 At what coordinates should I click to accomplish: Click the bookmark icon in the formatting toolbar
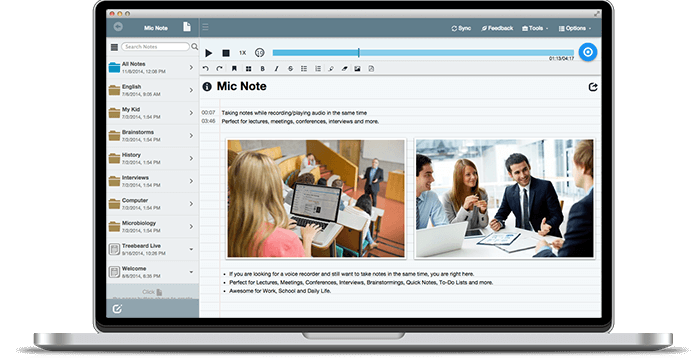tap(234, 69)
